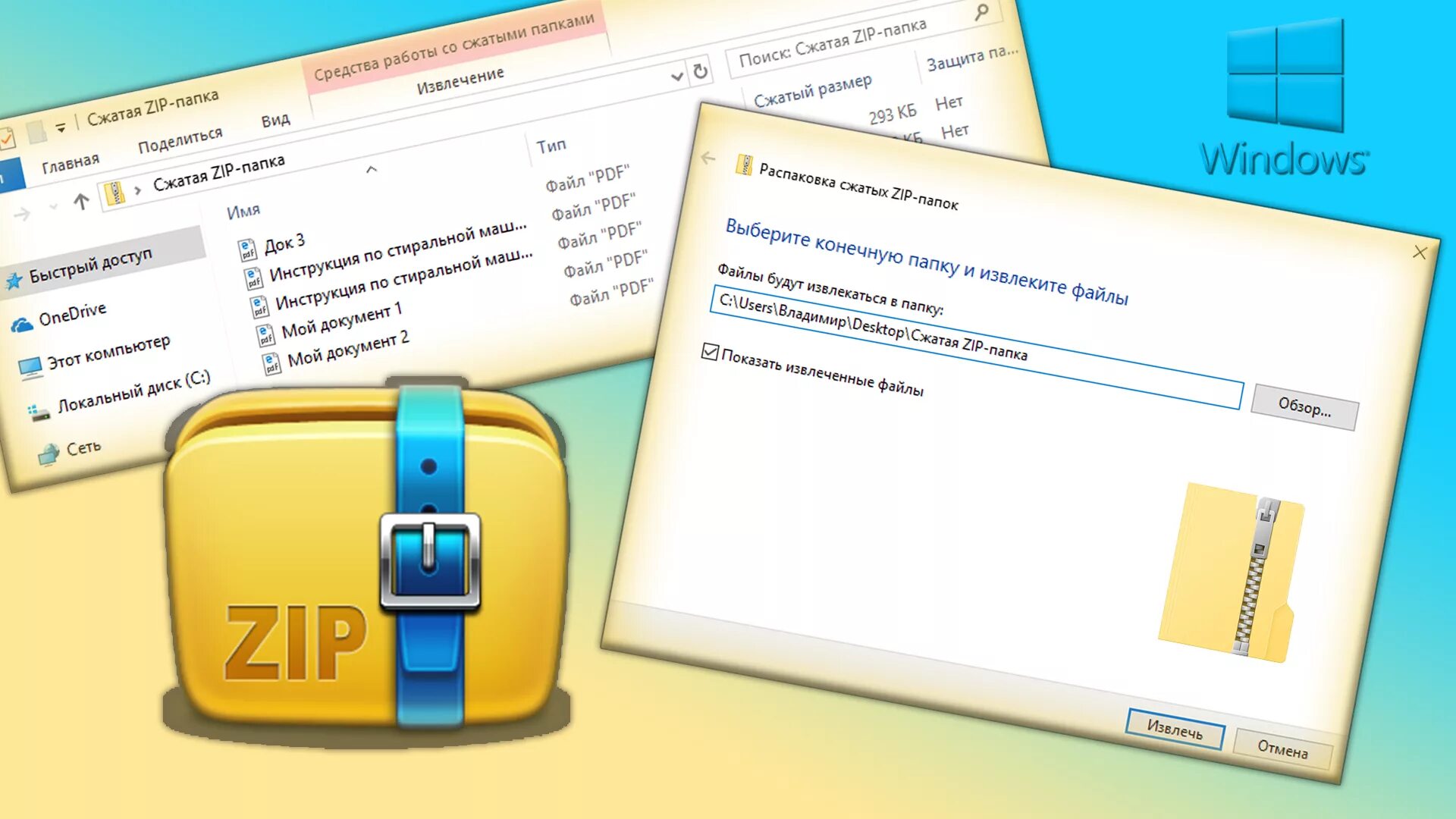The image size is (1456, 819).
Task: Click the up arrow navigation icon
Action: [81, 201]
